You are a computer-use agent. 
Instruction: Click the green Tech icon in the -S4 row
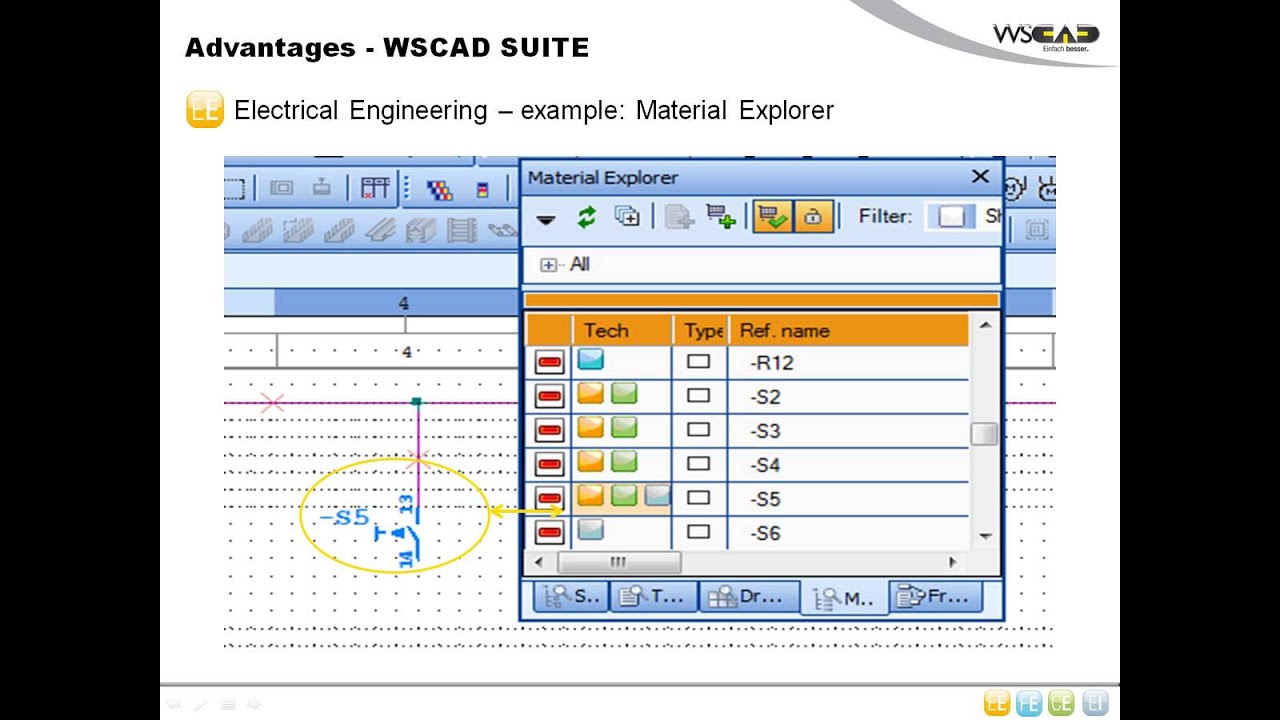coord(624,462)
